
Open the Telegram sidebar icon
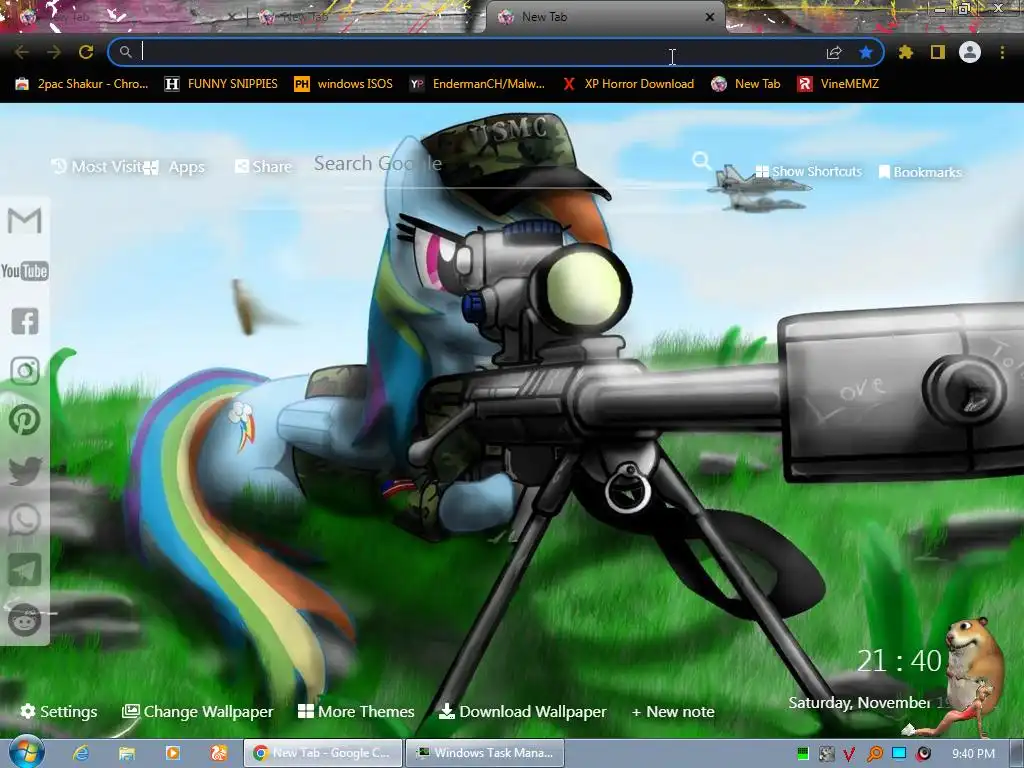coord(25,570)
